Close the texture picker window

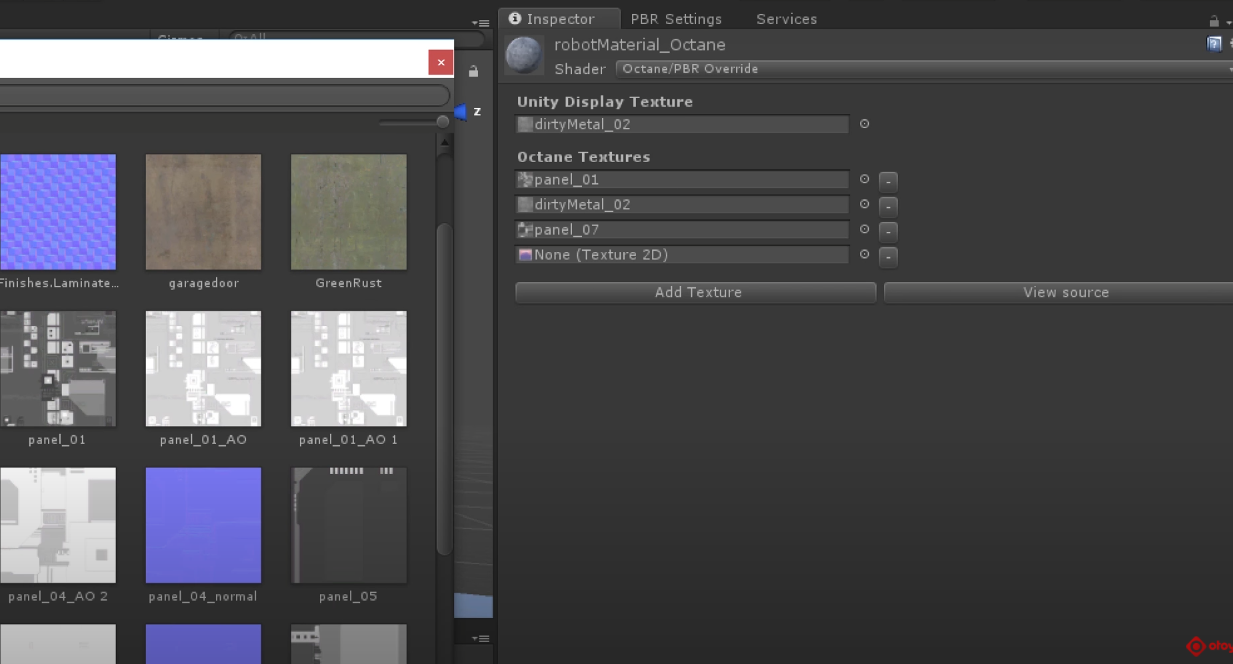click(x=441, y=63)
